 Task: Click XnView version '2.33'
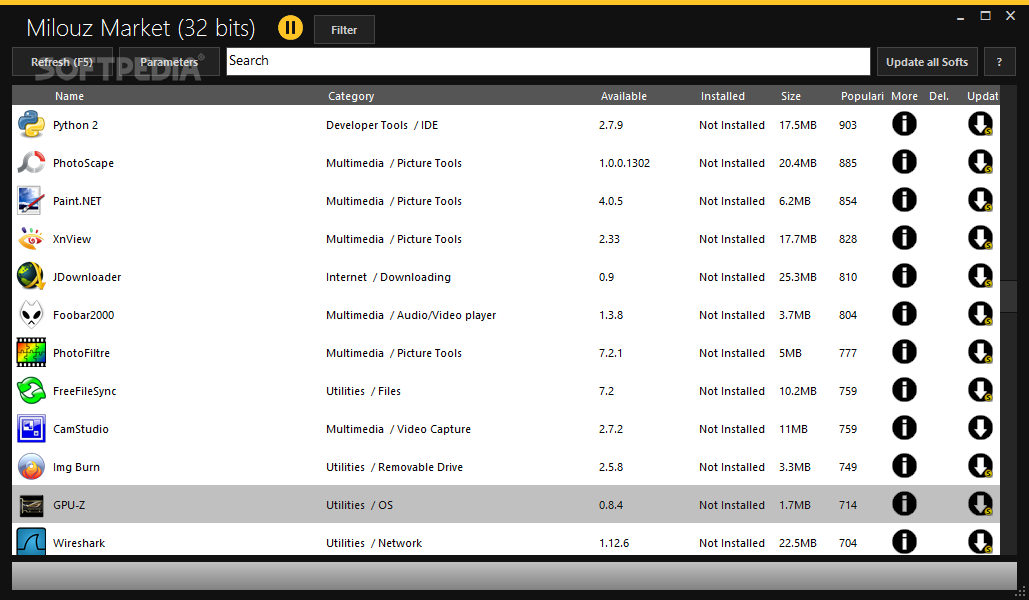point(609,239)
